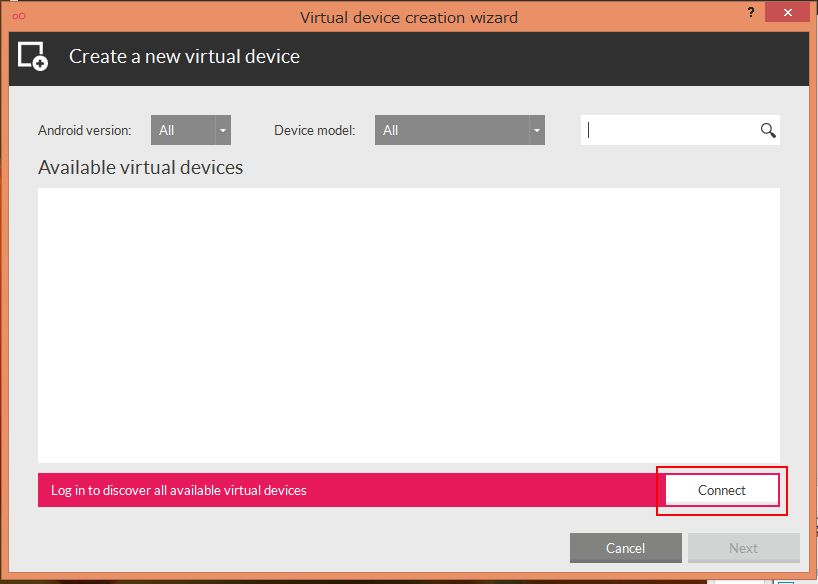Click inside the empty virtual devices list
This screenshot has height=584, width=818.
pyautogui.click(x=408, y=325)
